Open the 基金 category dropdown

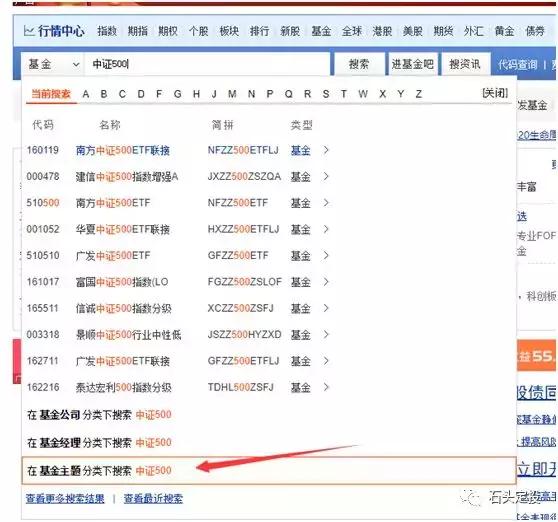pos(53,64)
